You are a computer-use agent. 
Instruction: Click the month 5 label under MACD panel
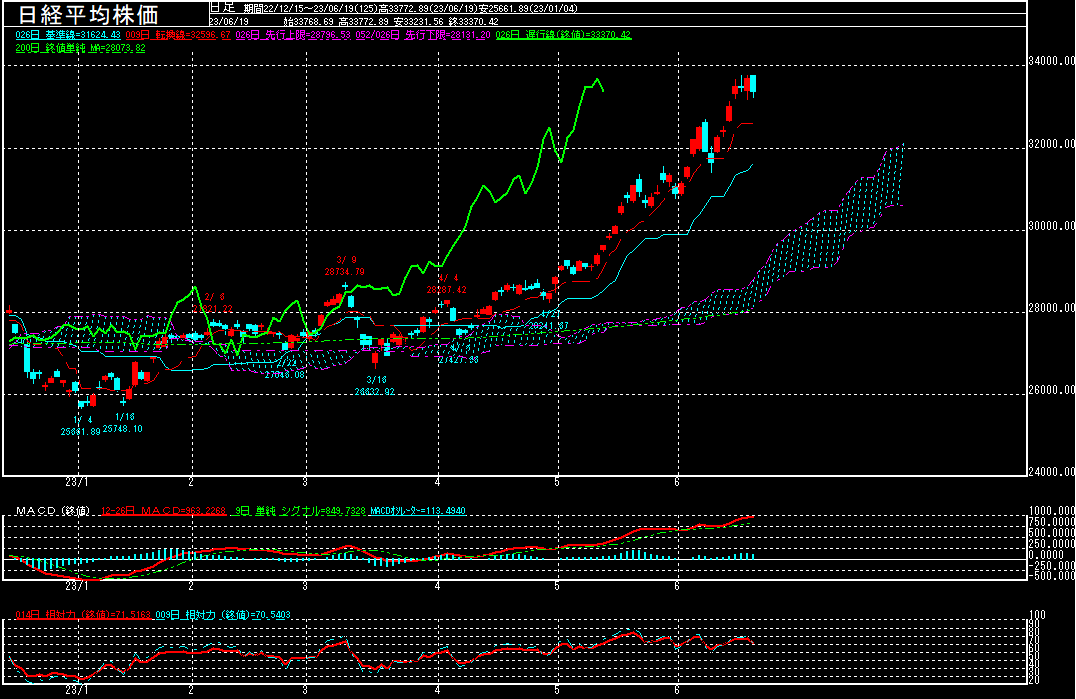tap(557, 587)
